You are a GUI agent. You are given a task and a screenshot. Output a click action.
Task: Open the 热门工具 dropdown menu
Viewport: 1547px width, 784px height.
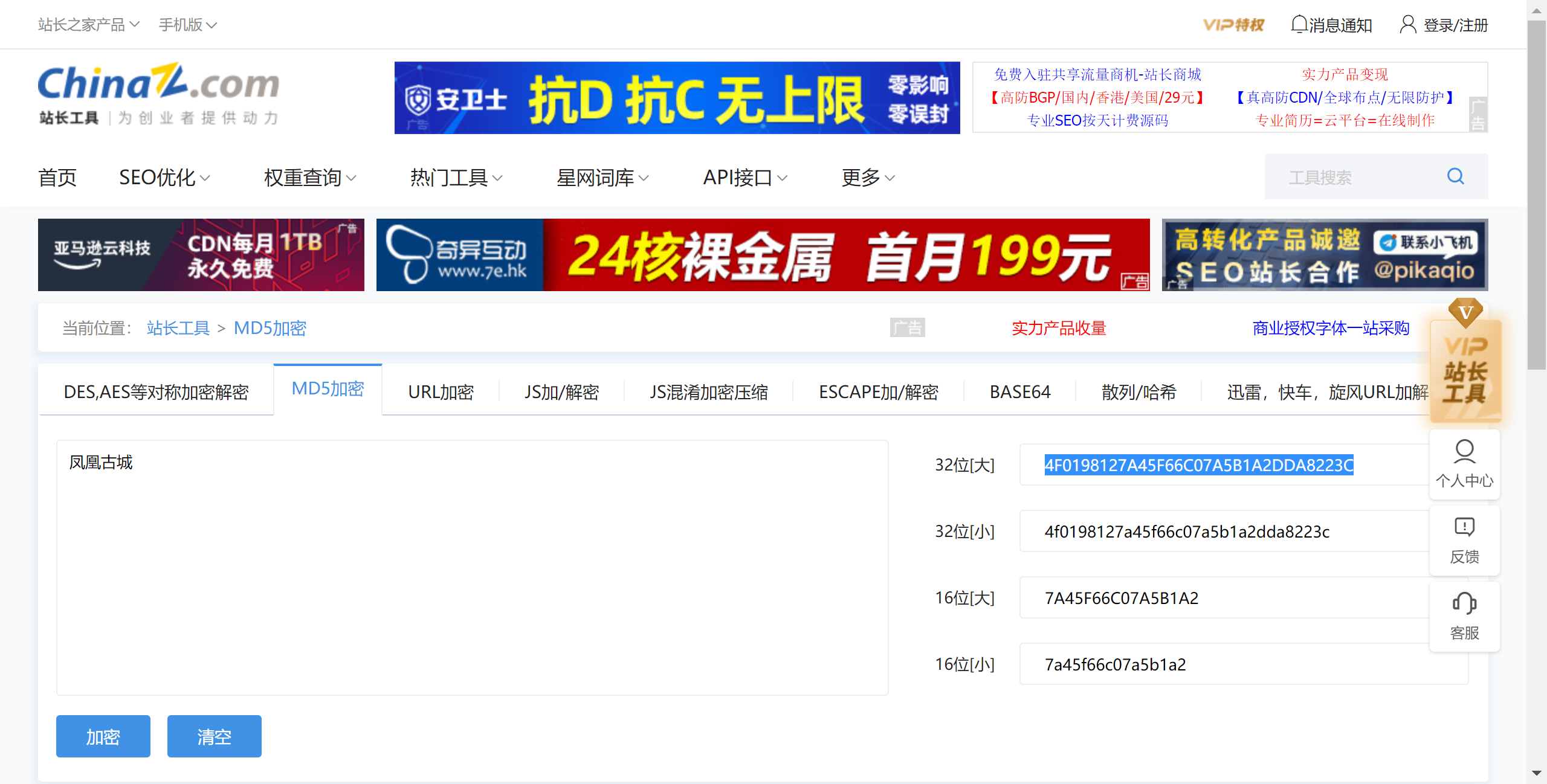tap(456, 178)
